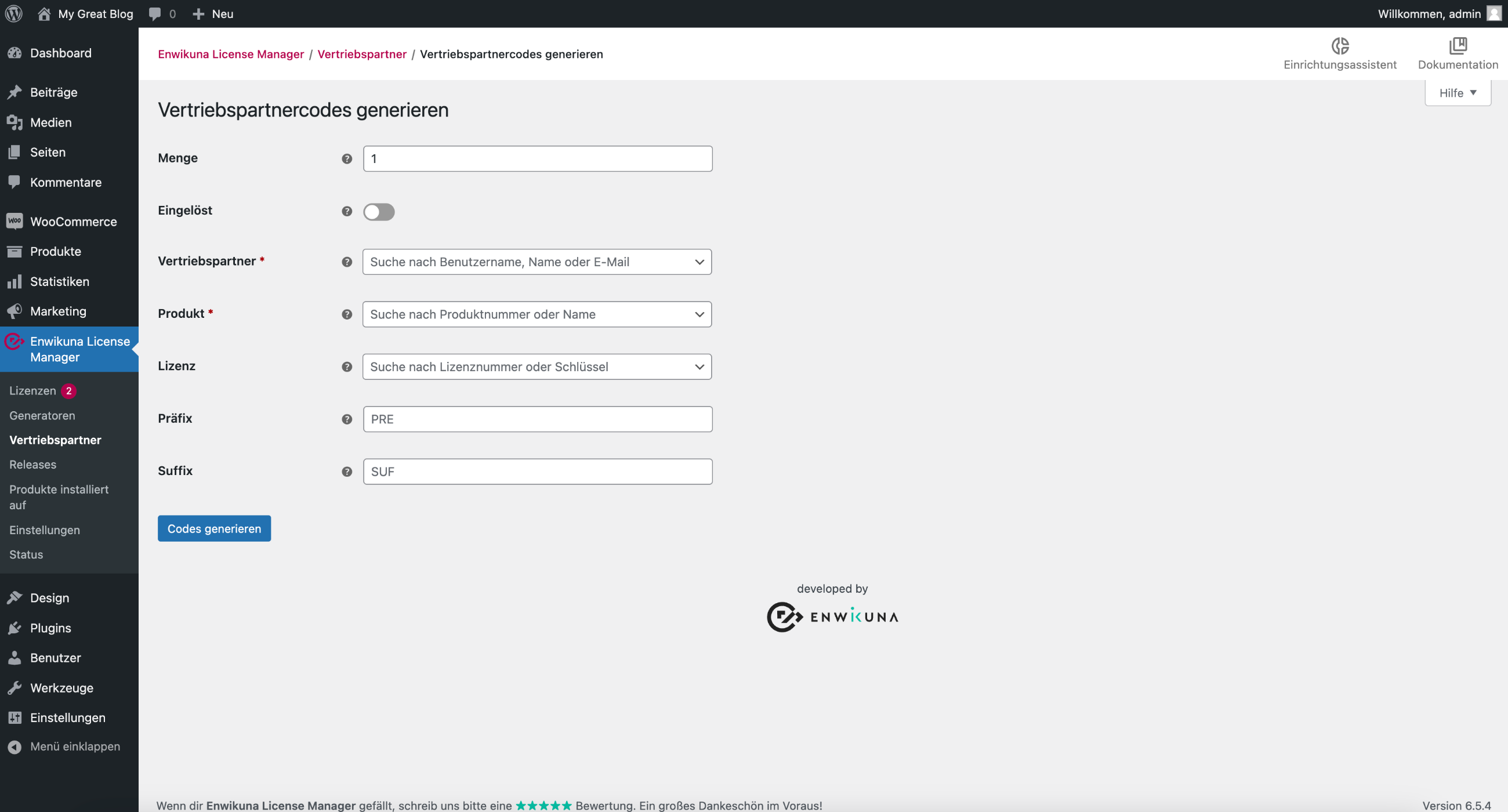Open Generatoren submenu item
The image size is (1508, 812).
(42, 416)
